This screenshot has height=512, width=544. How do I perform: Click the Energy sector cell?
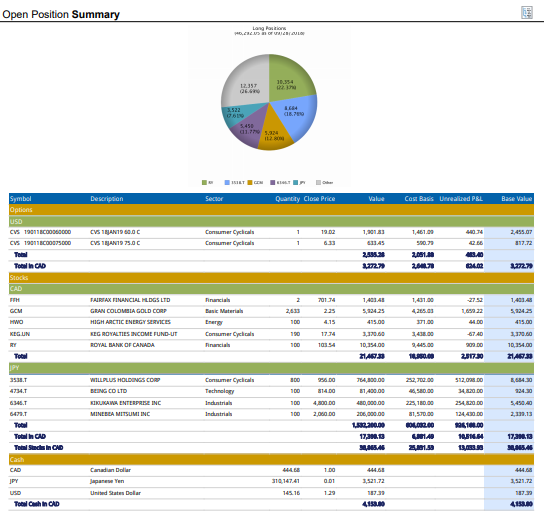point(214,322)
